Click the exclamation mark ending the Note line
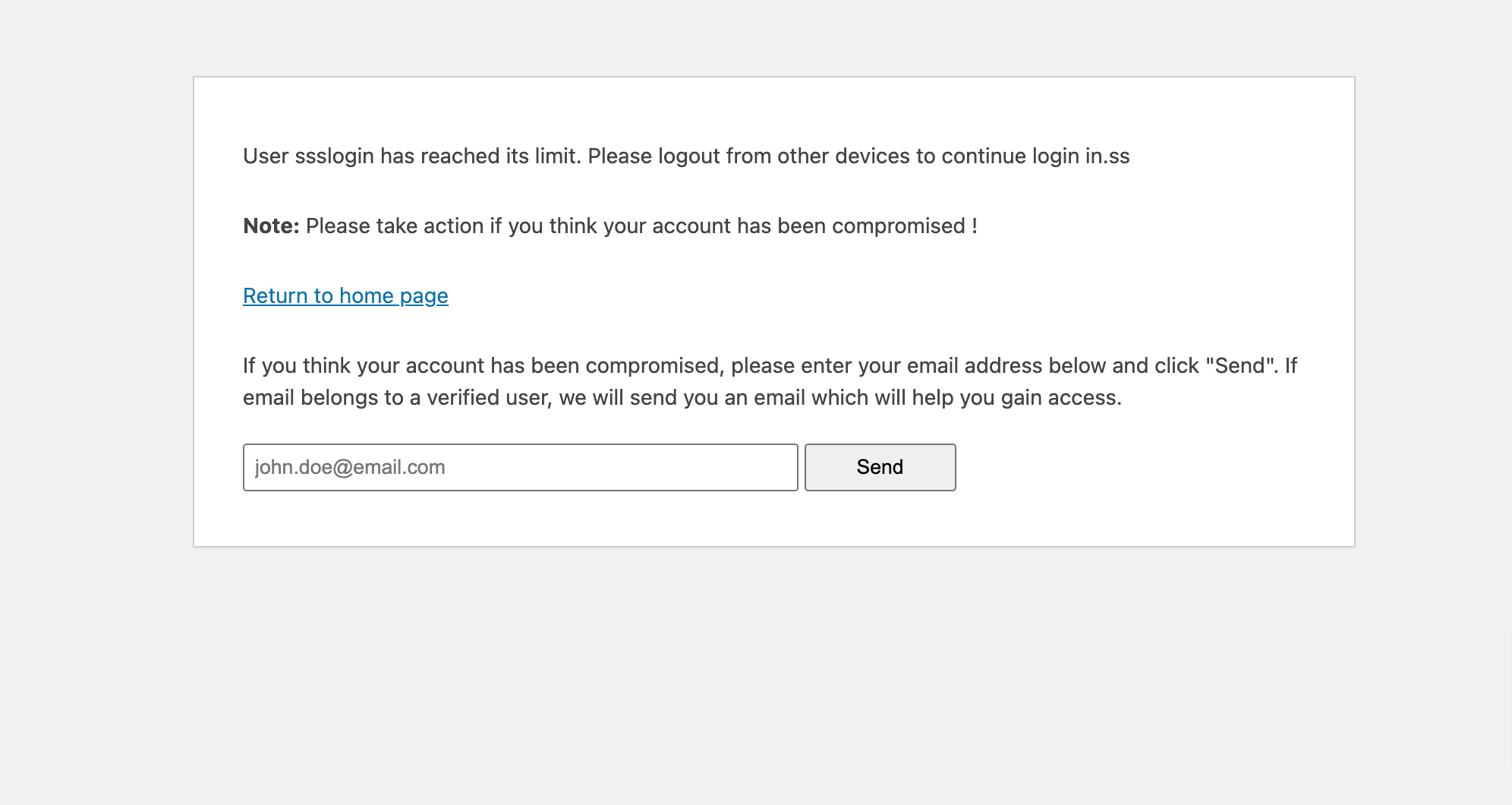The image size is (1512, 805). [x=974, y=226]
